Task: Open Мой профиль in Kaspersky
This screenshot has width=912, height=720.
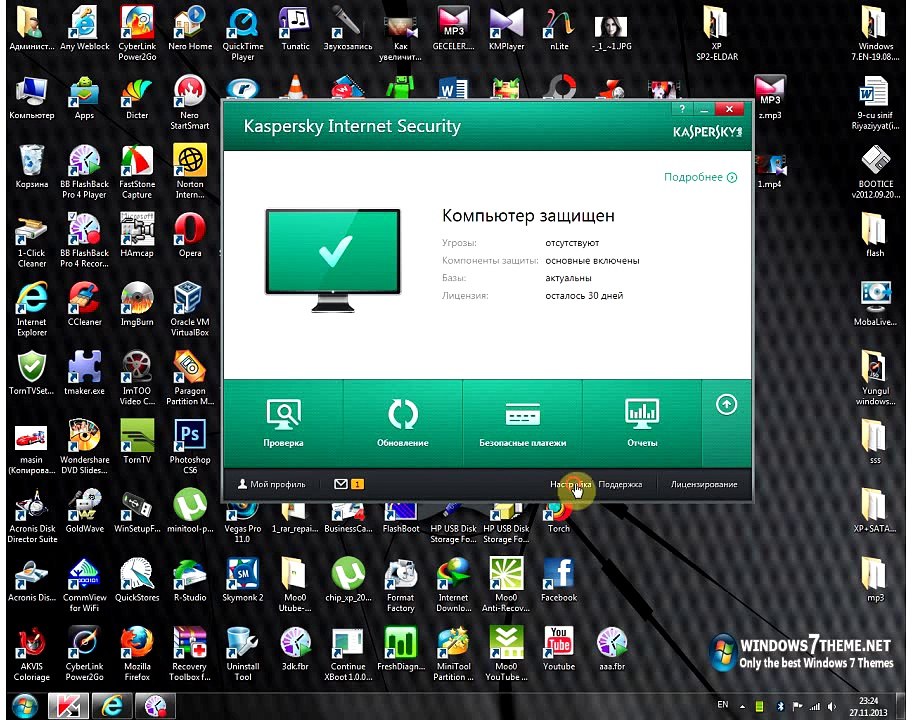Action: [x=272, y=484]
